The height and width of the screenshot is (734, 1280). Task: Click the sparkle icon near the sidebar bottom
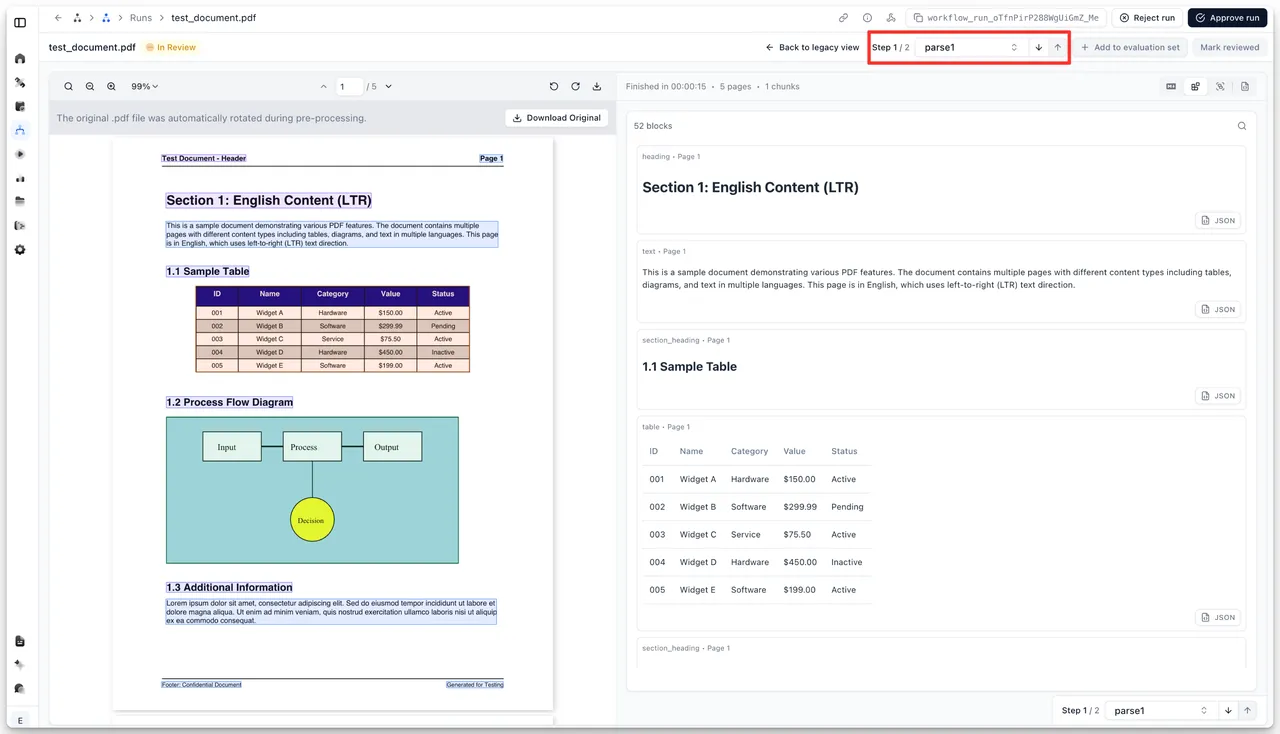tap(20, 665)
